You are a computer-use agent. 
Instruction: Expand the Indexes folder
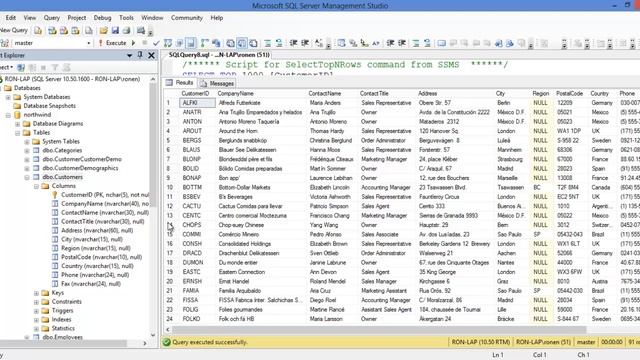tap(36, 320)
